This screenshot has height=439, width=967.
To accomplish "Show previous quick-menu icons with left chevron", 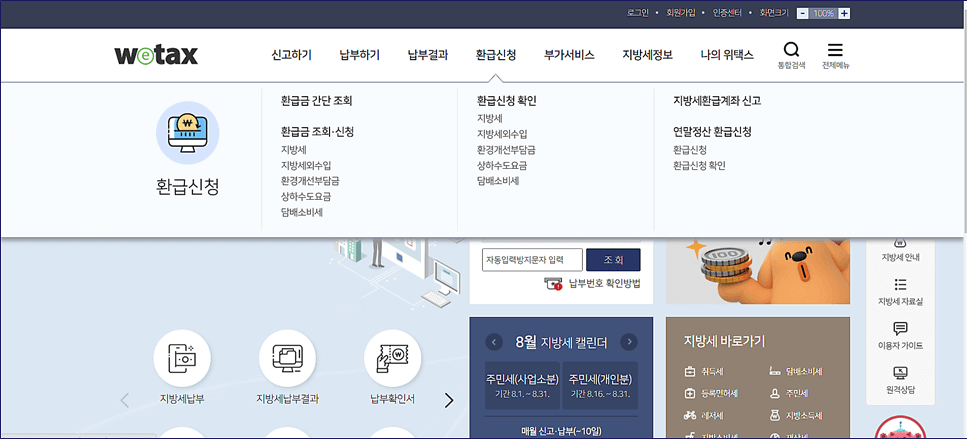I will coord(125,401).
